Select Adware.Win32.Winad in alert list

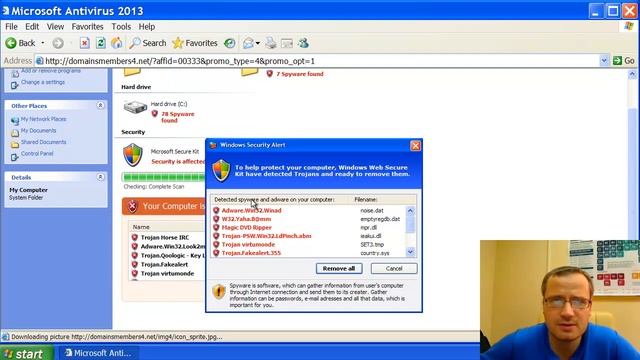coord(251,211)
